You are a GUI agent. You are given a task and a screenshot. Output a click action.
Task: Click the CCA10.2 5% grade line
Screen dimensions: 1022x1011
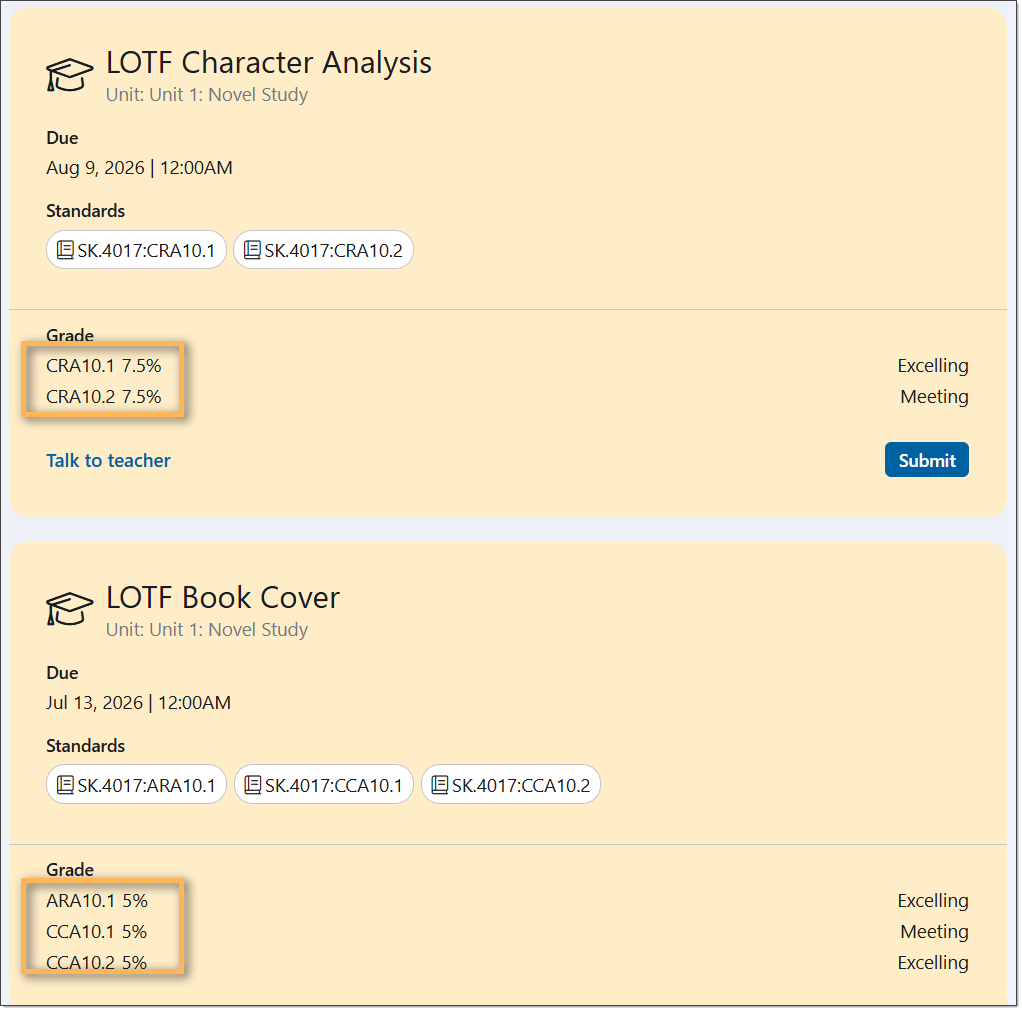pos(97,963)
